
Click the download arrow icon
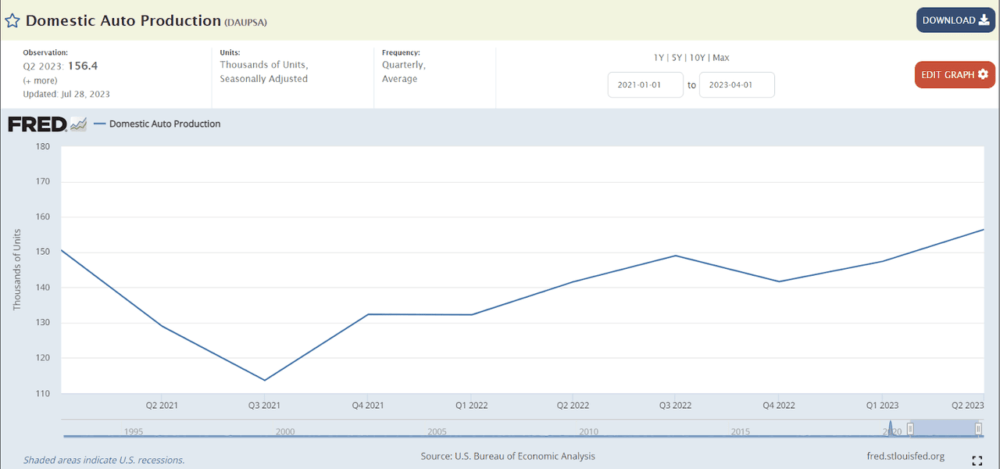coord(985,20)
